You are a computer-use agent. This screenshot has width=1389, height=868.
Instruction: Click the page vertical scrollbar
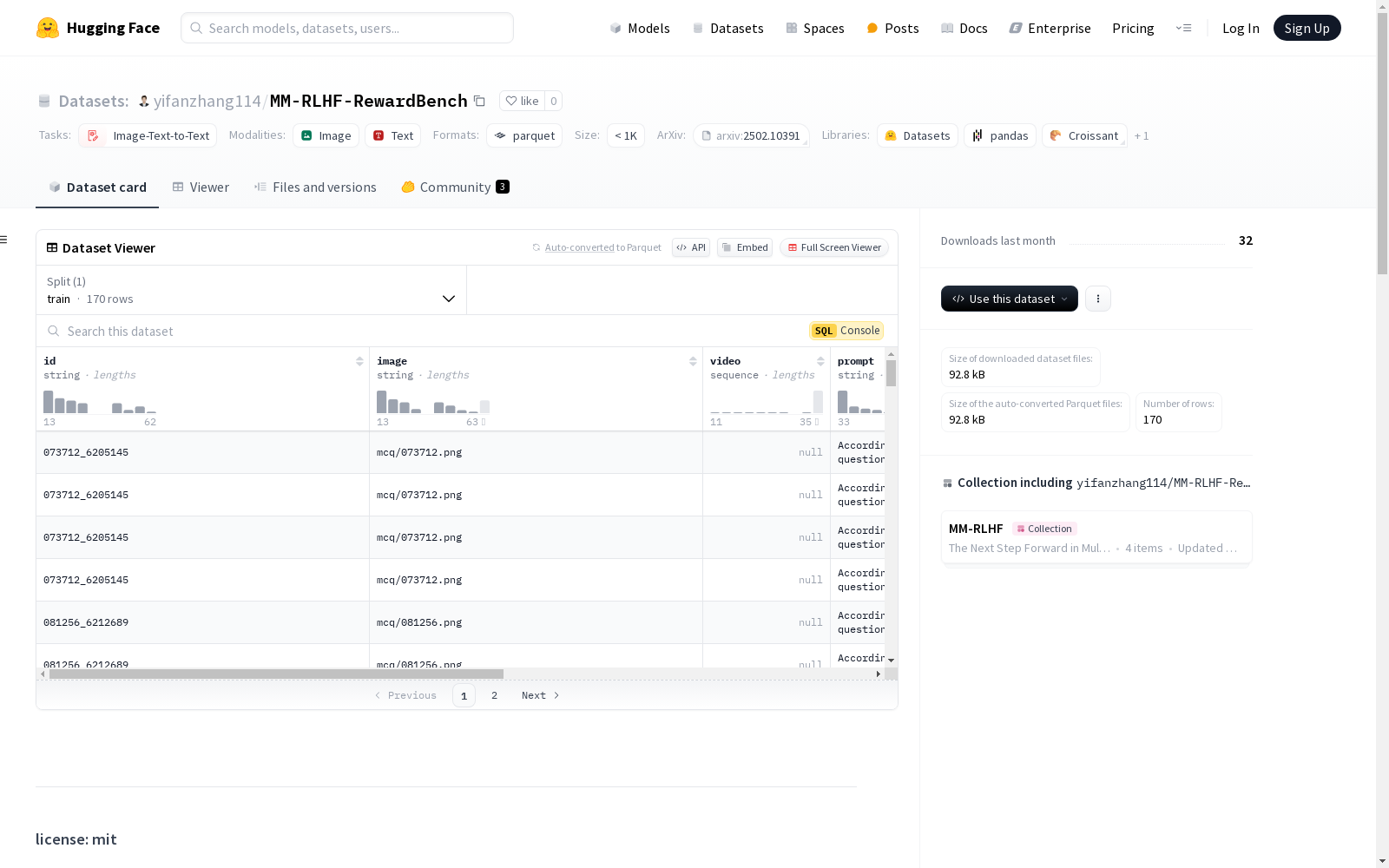1382,145
